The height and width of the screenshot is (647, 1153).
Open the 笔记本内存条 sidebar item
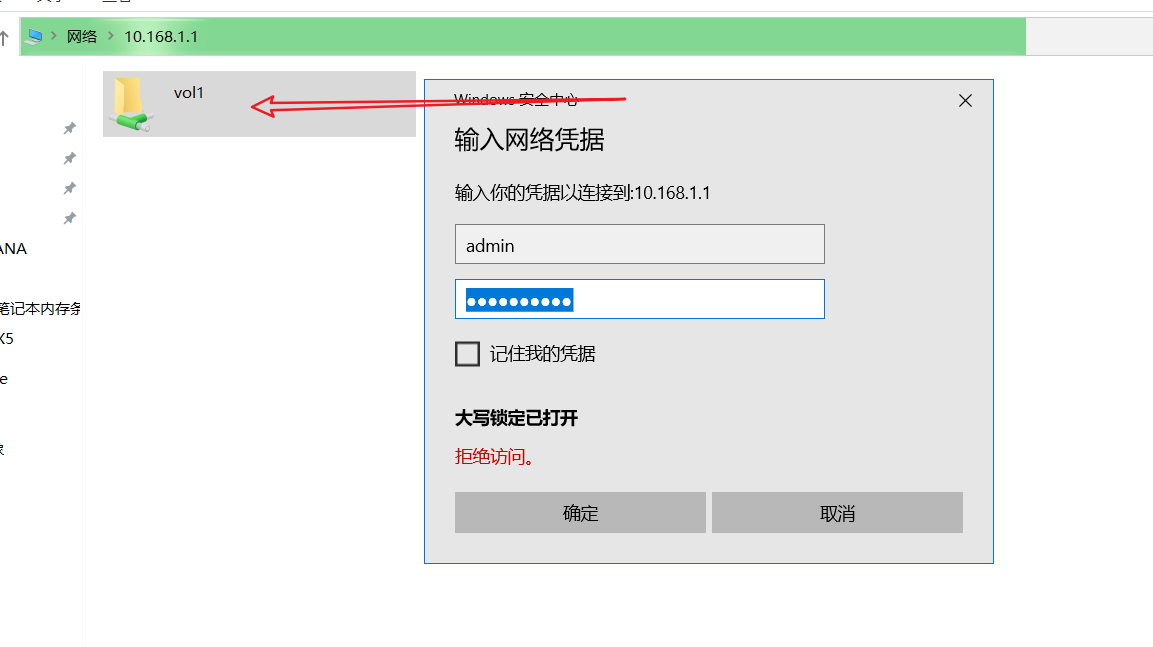40,309
